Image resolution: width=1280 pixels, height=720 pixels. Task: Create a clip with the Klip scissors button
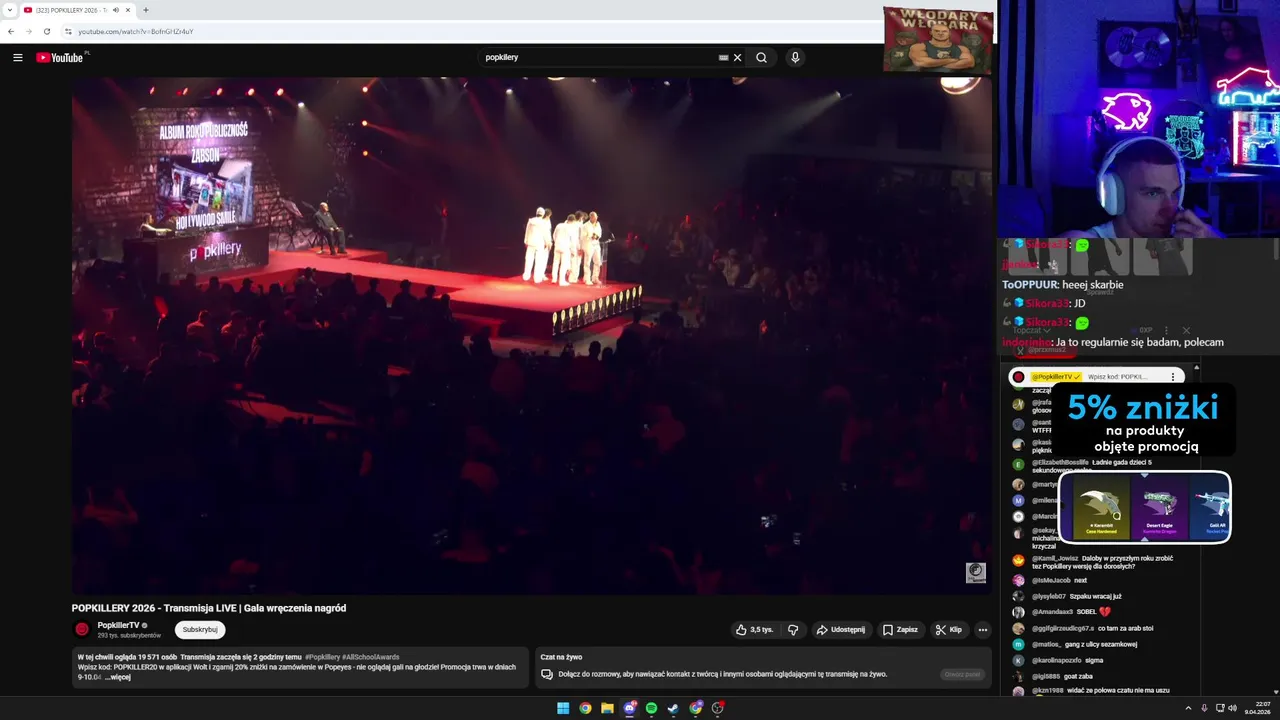click(x=949, y=630)
